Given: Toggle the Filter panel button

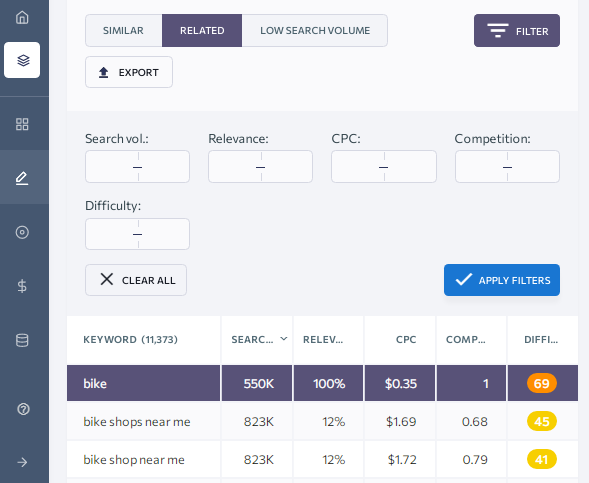Looking at the screenshot, I should pyautogui.click(x=517, y=31).
